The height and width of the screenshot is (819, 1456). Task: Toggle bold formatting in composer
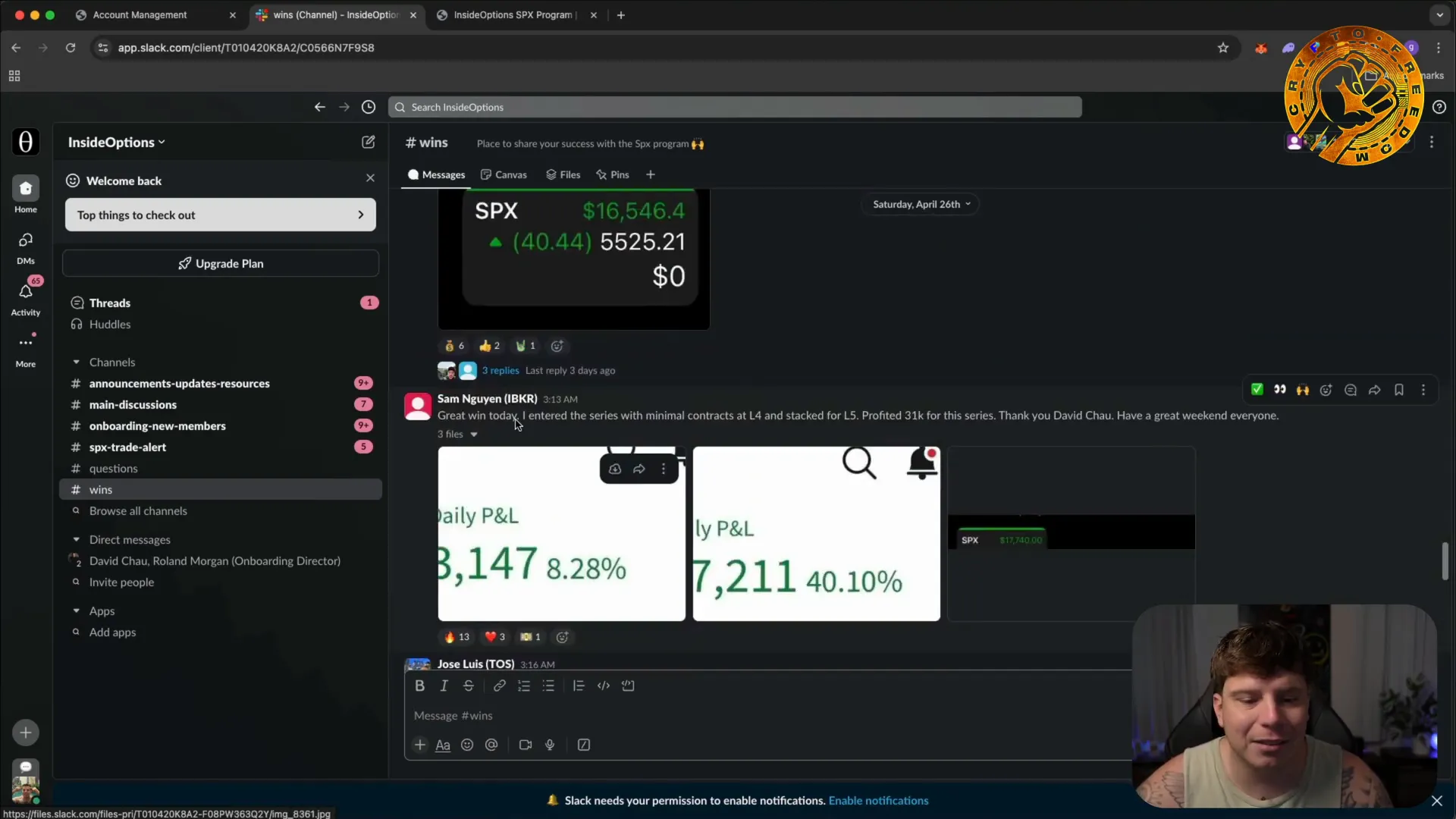419,686
